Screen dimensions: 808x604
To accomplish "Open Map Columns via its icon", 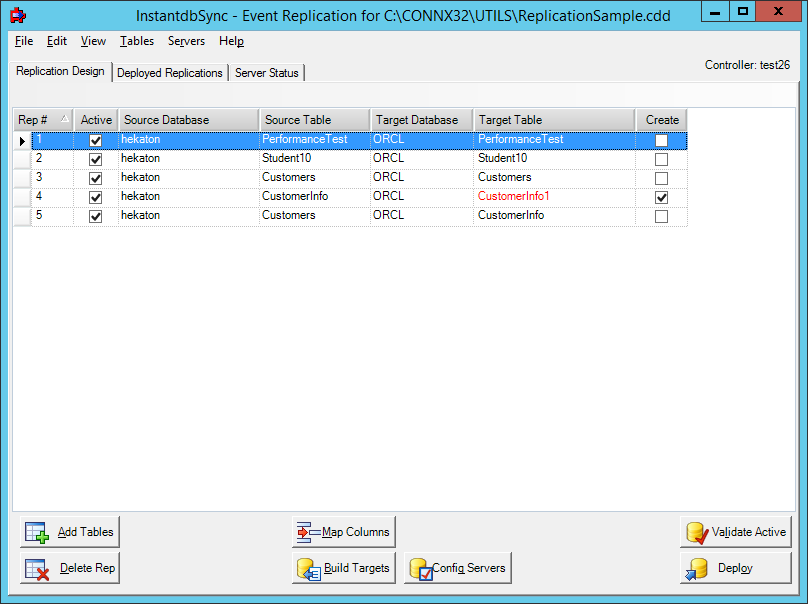I will [304, 531].
